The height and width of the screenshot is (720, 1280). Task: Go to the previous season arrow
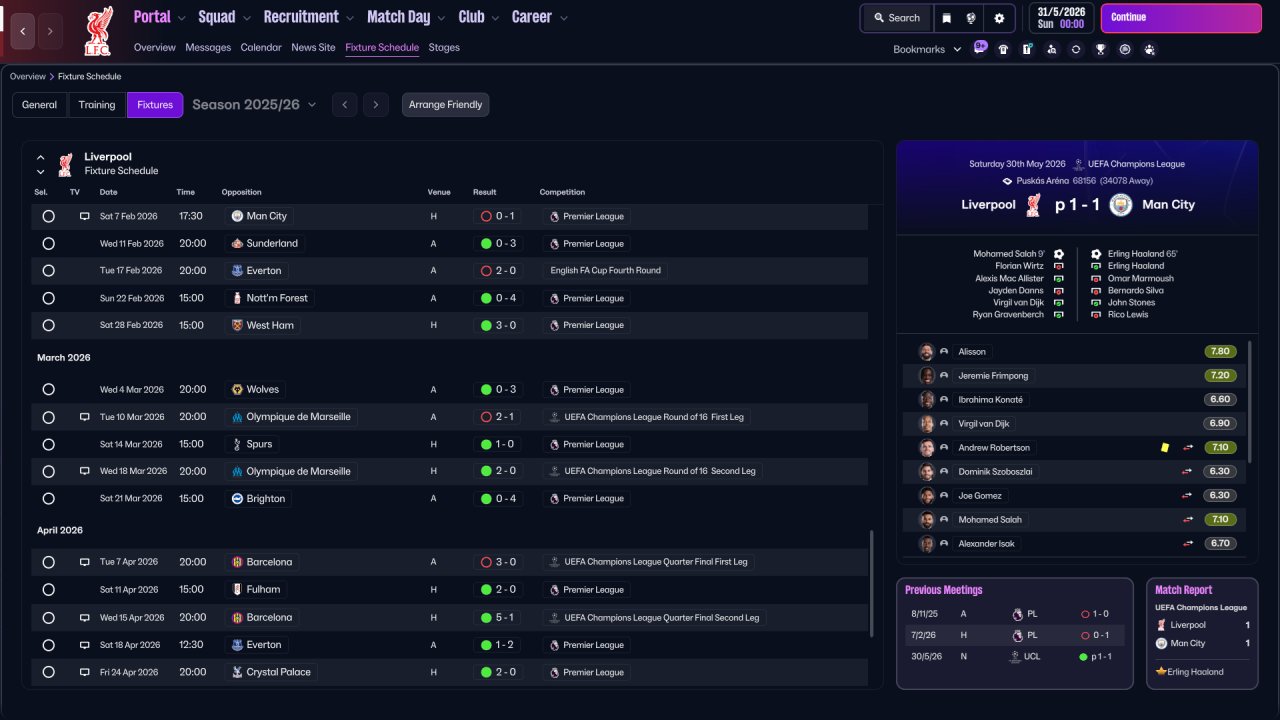click(x=344, y=105)
